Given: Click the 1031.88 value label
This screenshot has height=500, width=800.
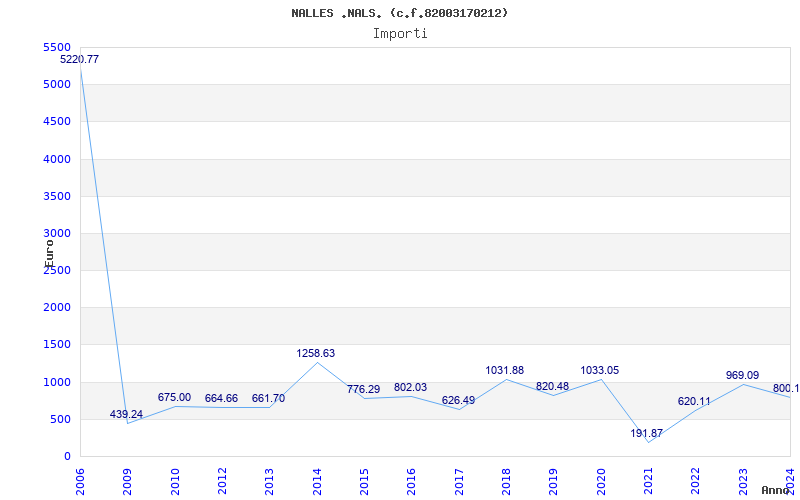Looking at the screenshot, I should click(505, 370).
